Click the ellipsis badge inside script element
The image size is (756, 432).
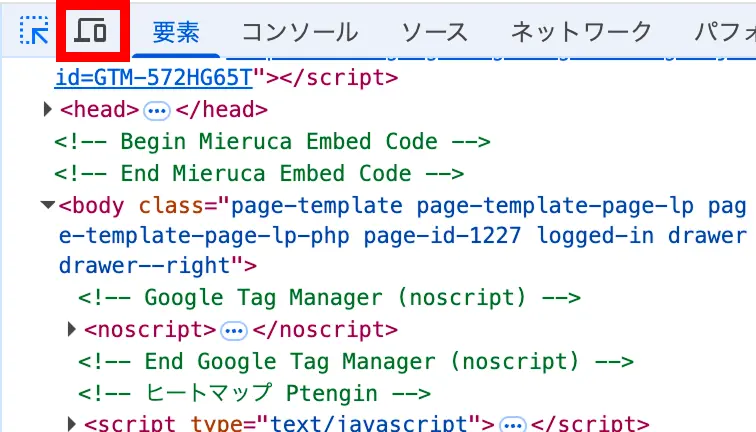[x=513, y=424]
